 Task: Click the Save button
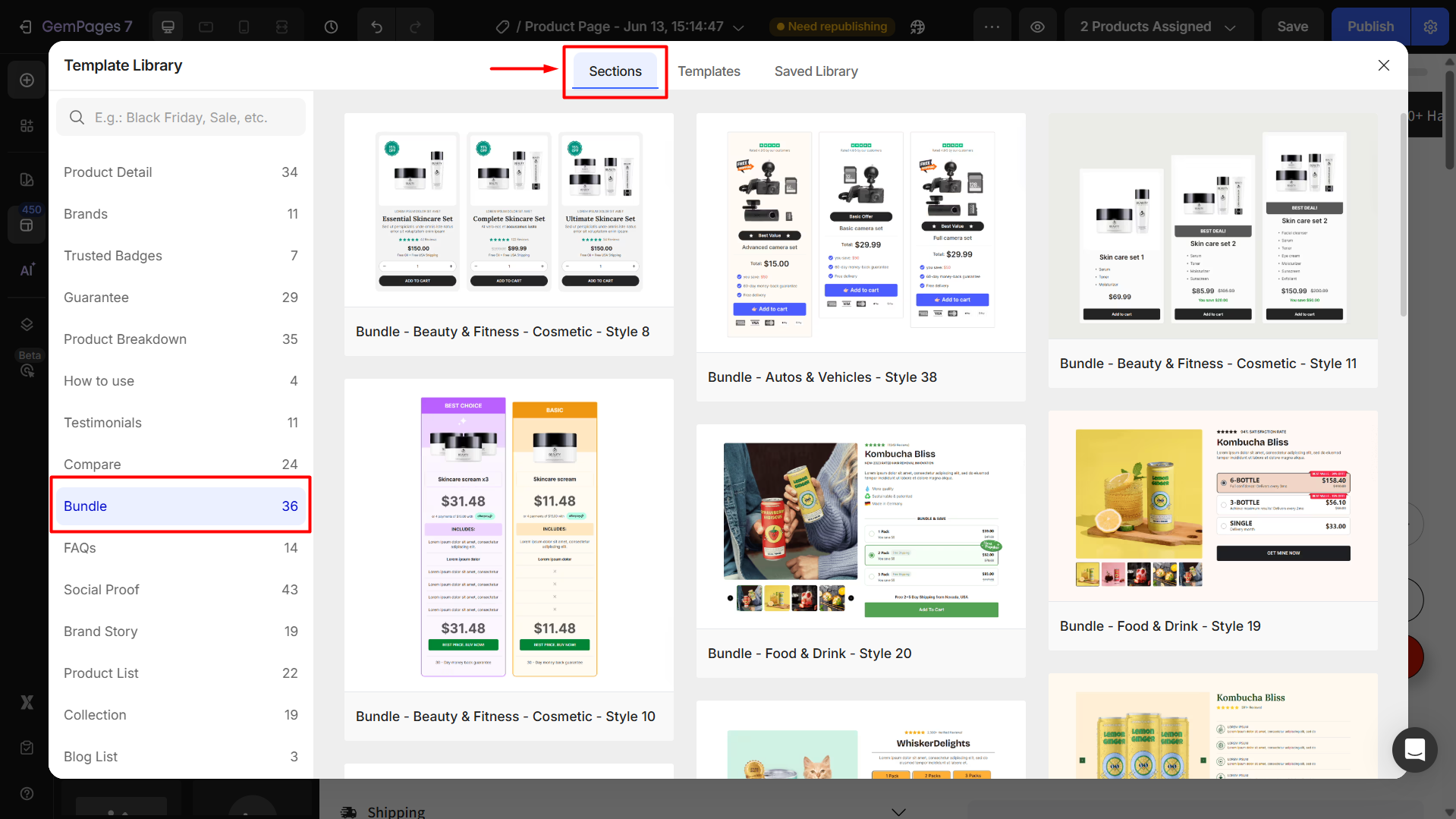pos(1292,27)
